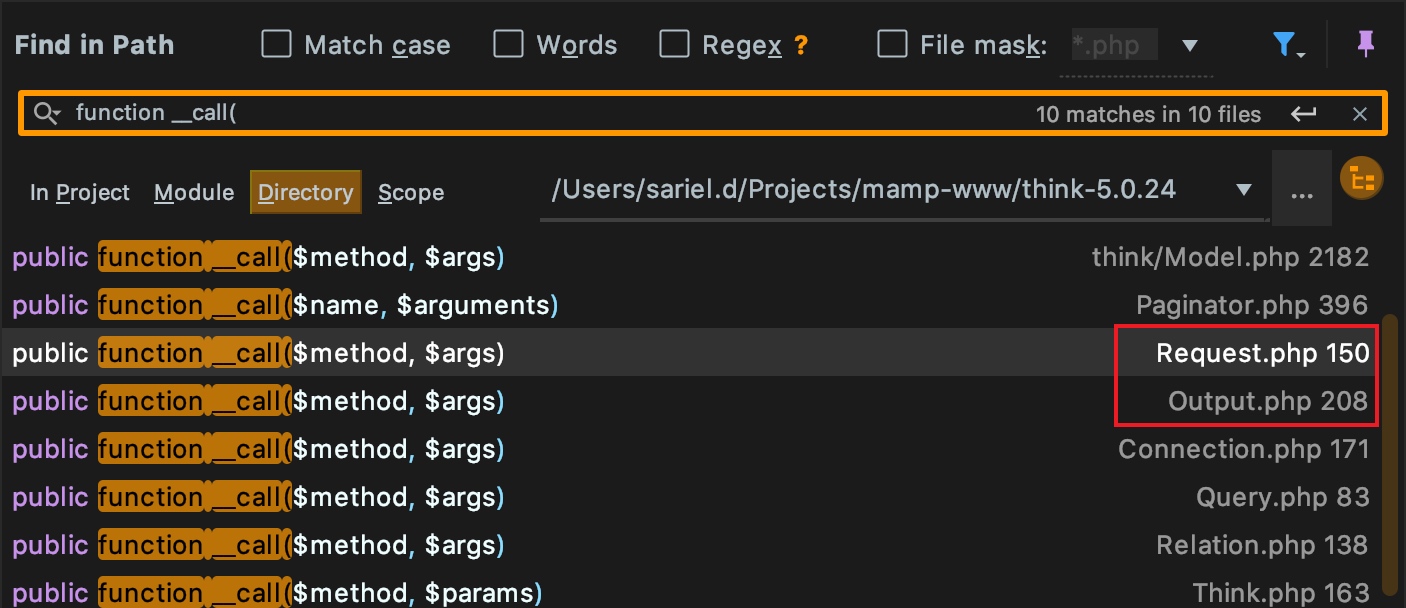Viewport: 1406px width, 608px height.
Task: Browse directory with the ellipsis button
Action: point(1301,189)
